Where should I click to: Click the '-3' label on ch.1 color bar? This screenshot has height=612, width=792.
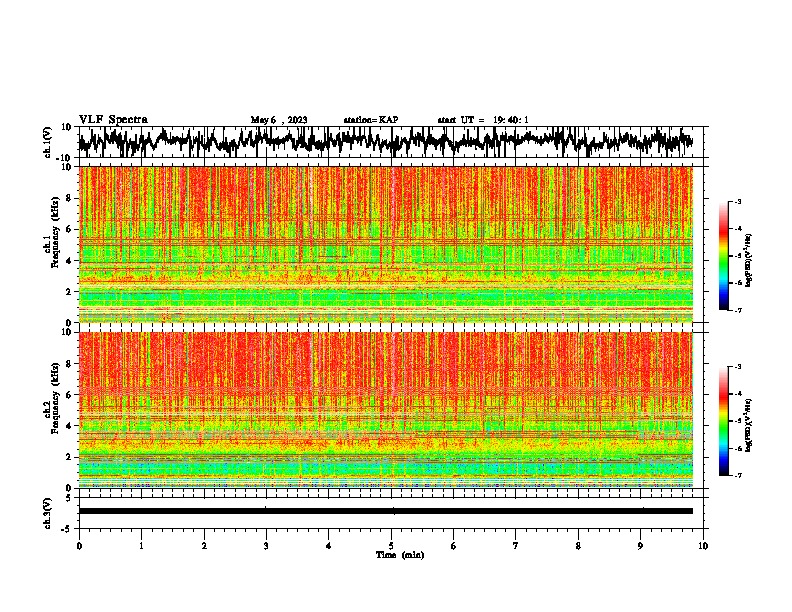click(738, 201)
